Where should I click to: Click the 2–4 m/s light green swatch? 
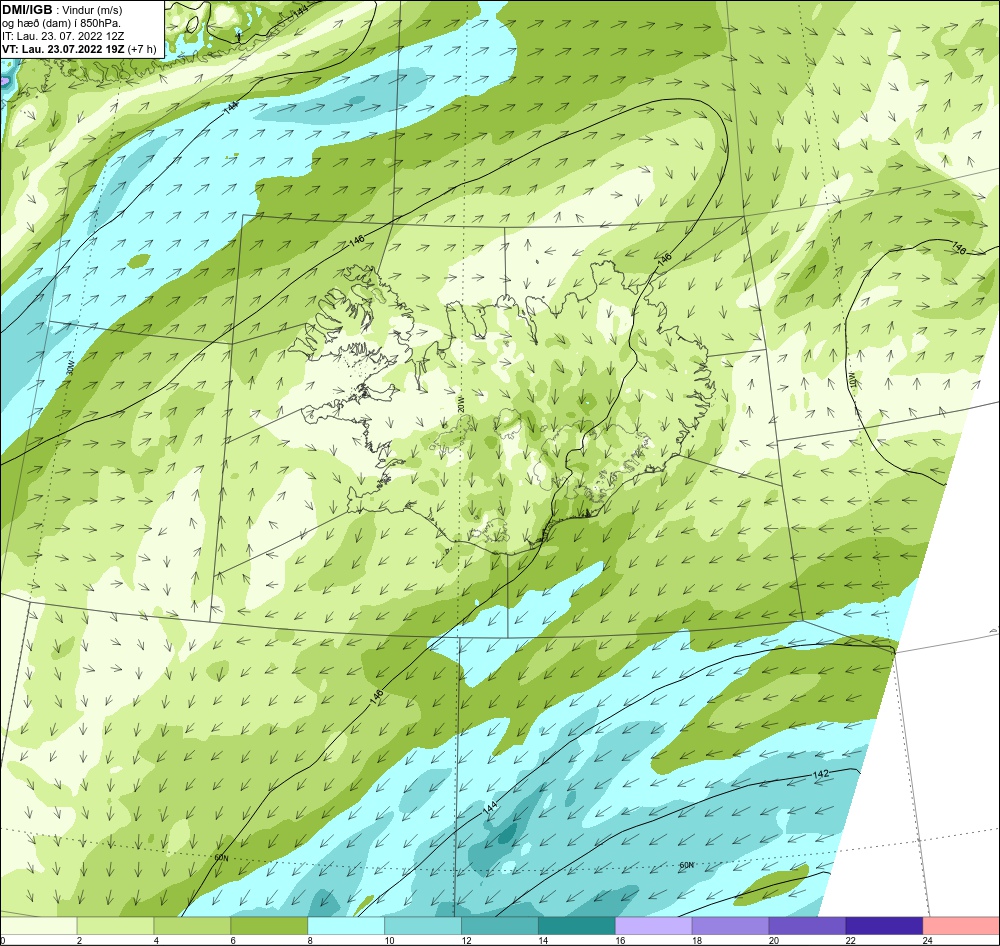pyautogui.click(x=115, y=925)
